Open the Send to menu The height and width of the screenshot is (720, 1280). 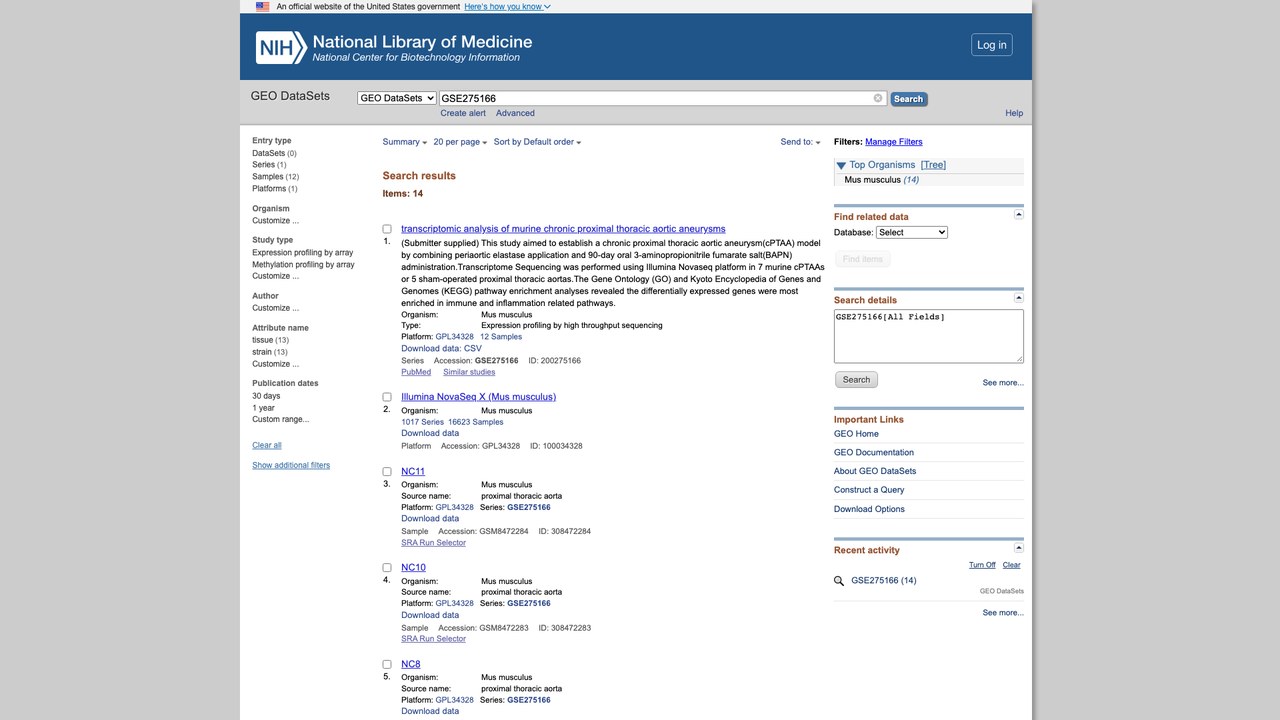[800, 142]
